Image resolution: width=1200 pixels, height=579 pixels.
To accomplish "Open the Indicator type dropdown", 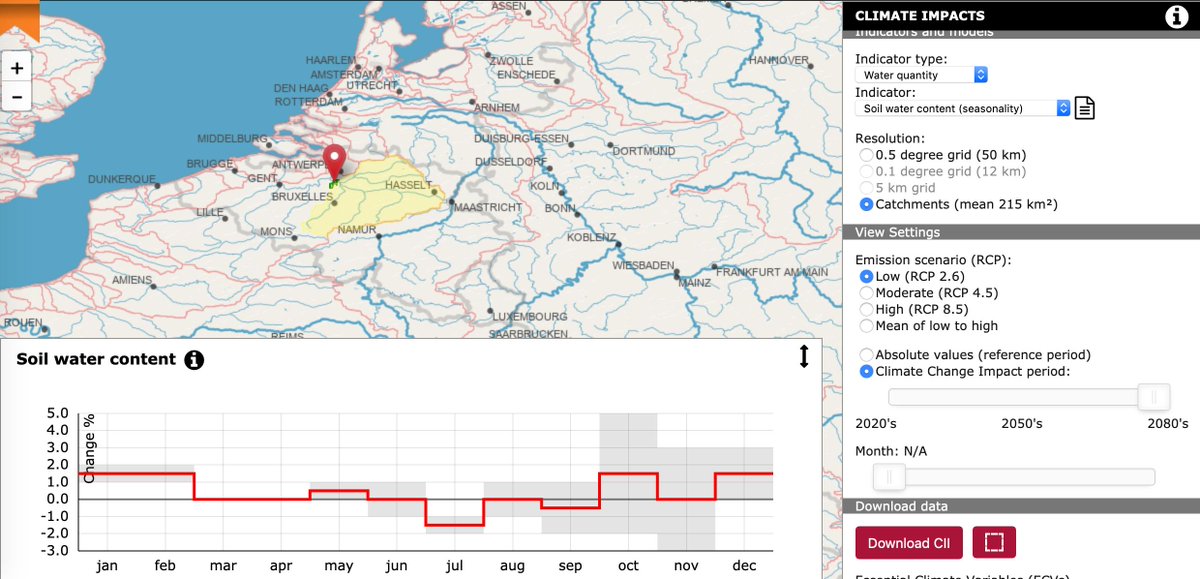I will 921,75.
